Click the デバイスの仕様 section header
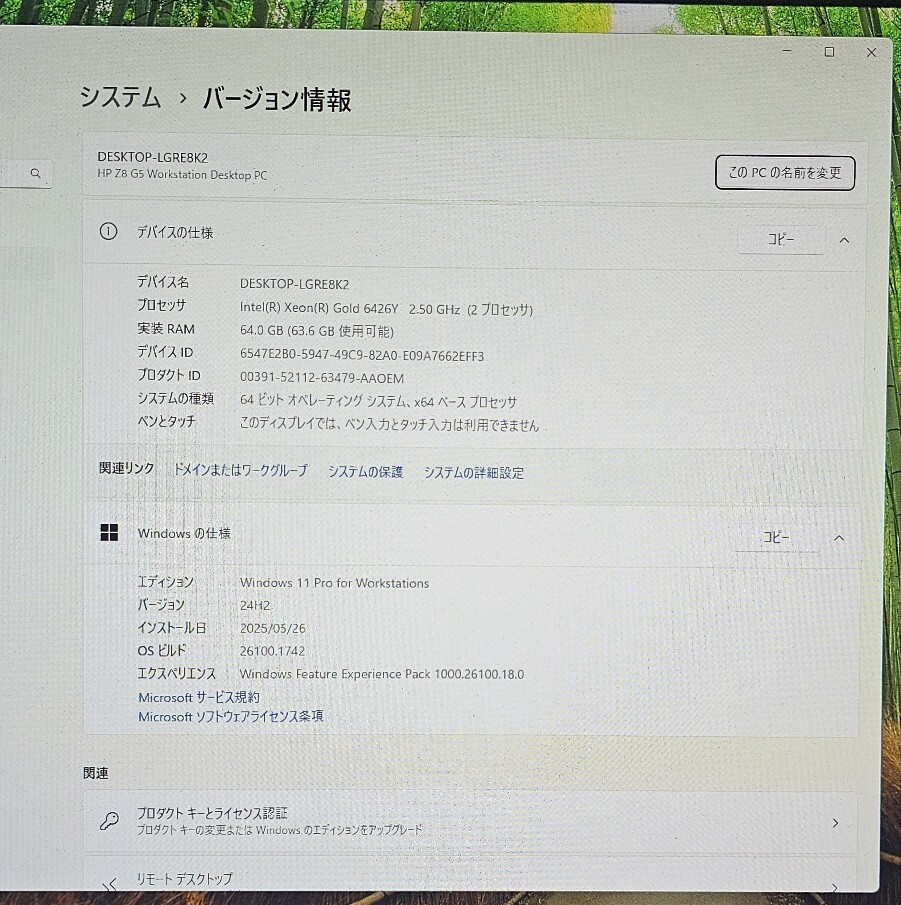901x905 pixels. [175, 233]
